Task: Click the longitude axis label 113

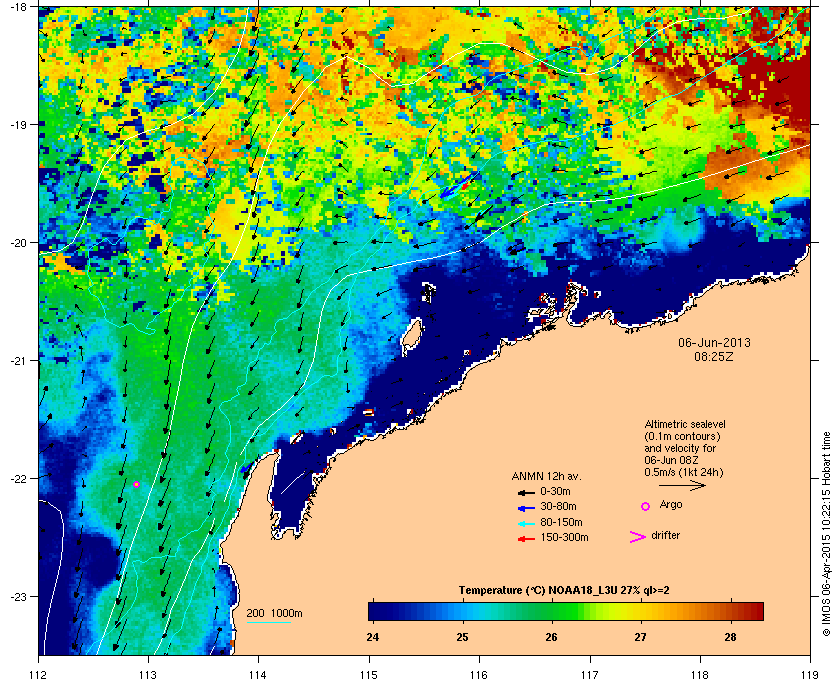Action: 148,674
